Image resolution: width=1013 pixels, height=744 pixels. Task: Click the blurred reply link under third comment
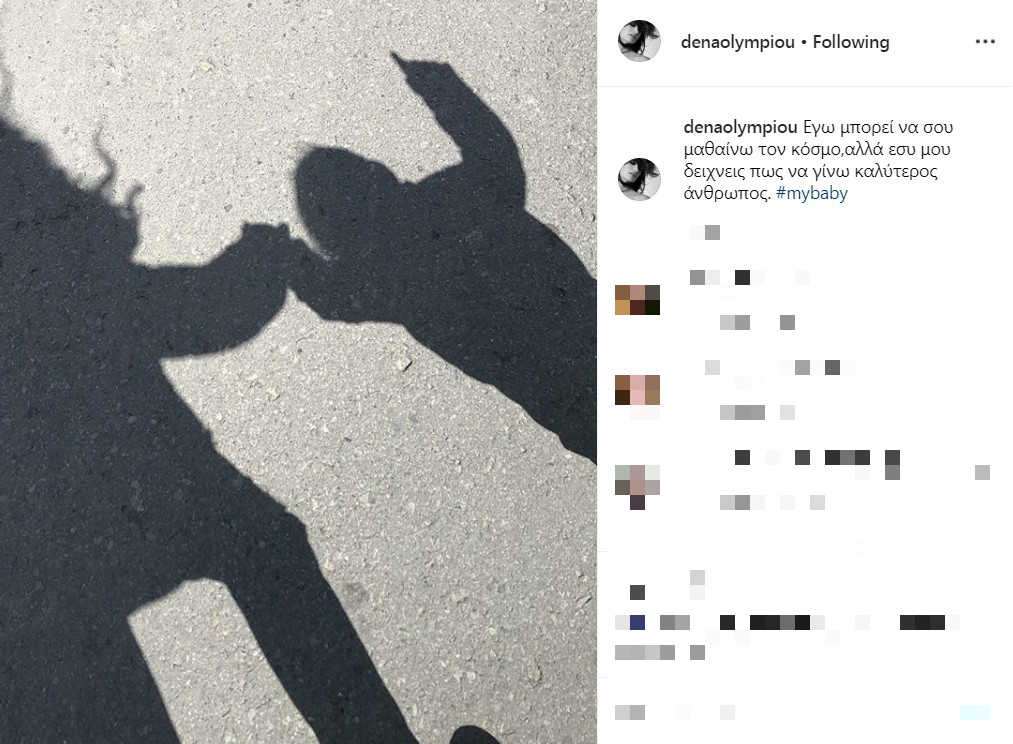tap(817, 502)
